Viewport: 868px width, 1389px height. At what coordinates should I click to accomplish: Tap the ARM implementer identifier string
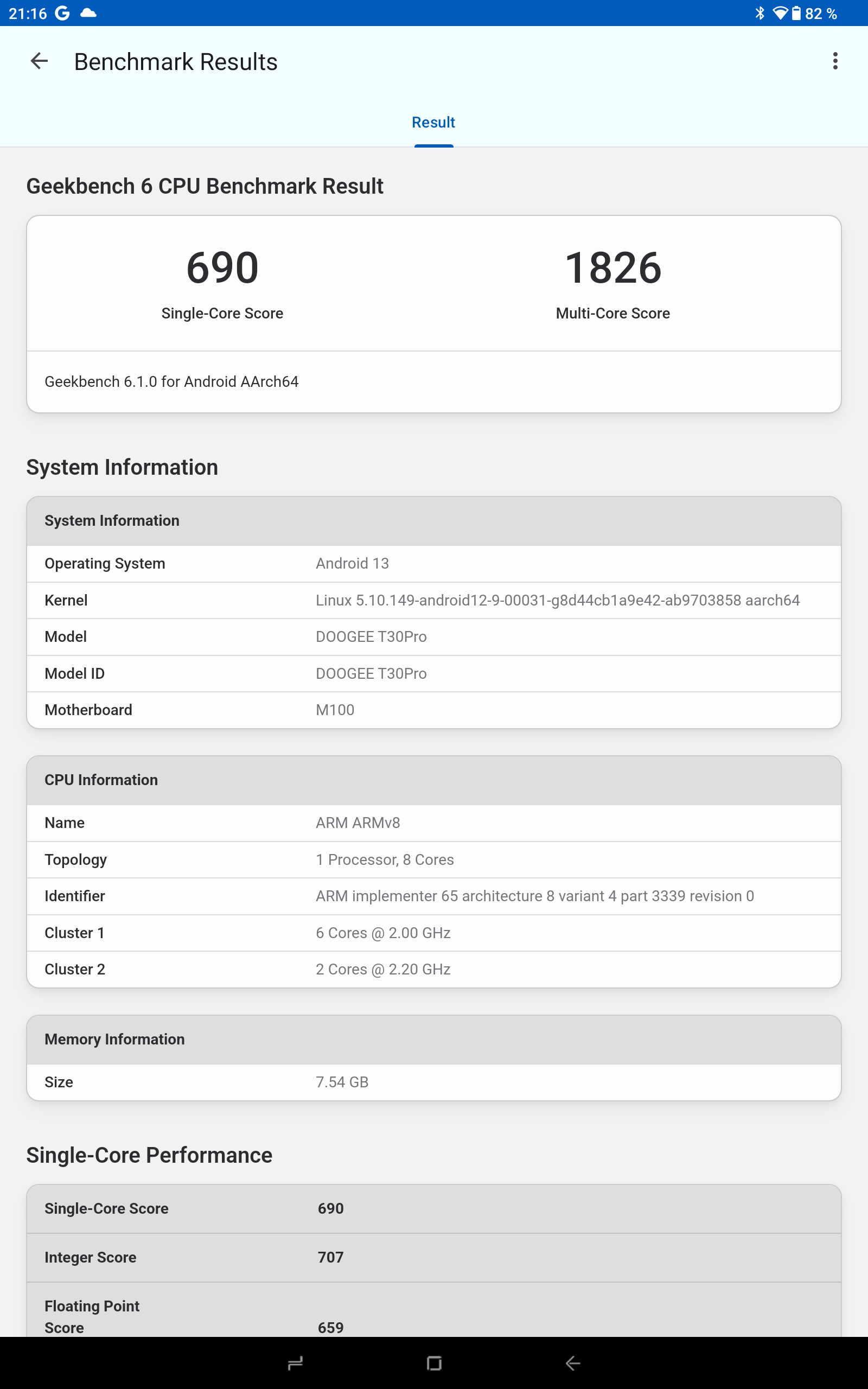534,896
